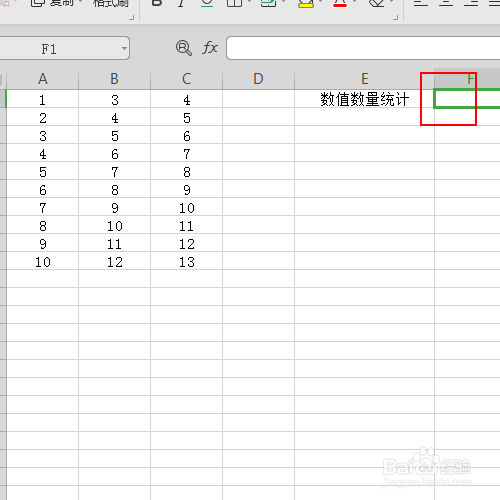
Task: Expand the name box dropdown arrow
Action: (x=124, y=48)
